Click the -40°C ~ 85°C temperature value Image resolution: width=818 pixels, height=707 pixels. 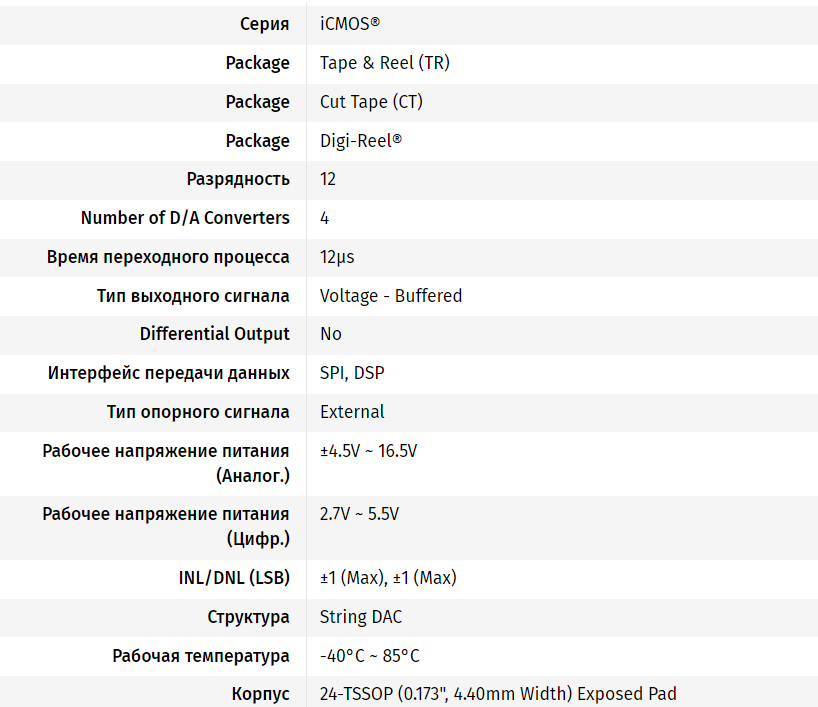click(x=369, y=656)
